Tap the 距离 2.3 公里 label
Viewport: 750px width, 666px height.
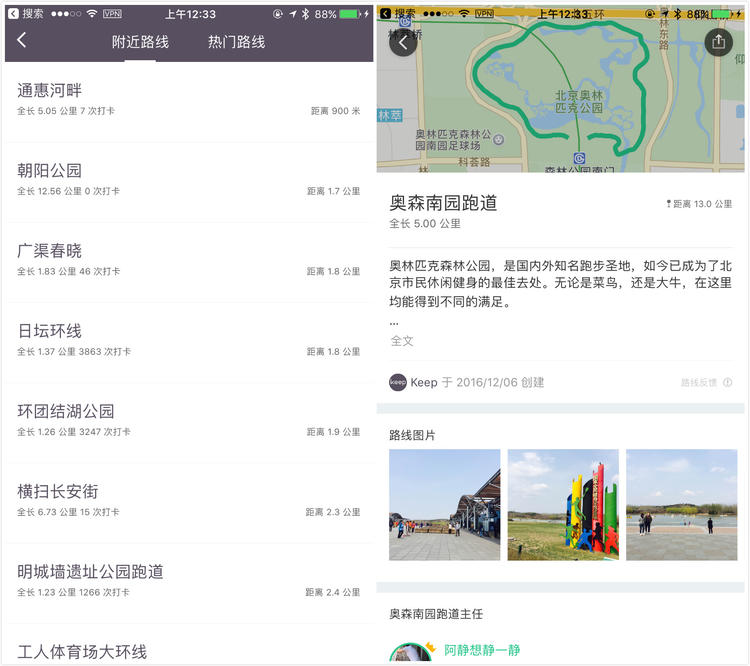(x=333, y=512)
